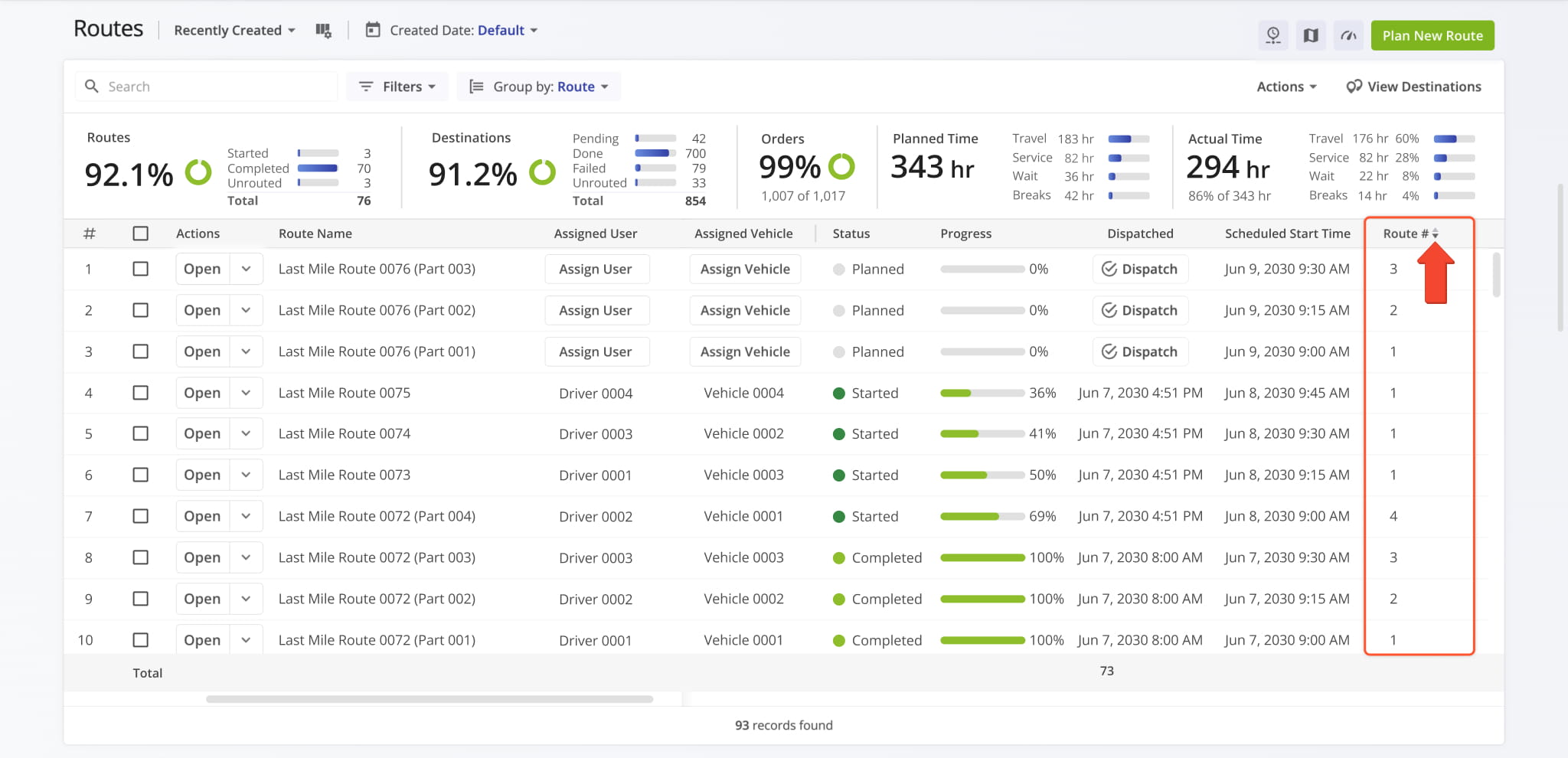The height and width of the screenshot is (758, 1568).
Task: Open the map view icon
Action: tap(1311, 35)
